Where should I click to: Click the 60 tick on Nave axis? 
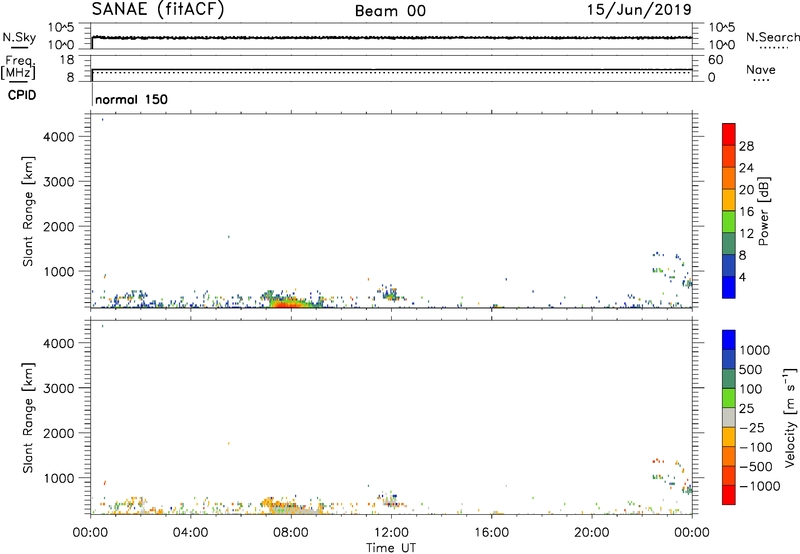point(715,60)
